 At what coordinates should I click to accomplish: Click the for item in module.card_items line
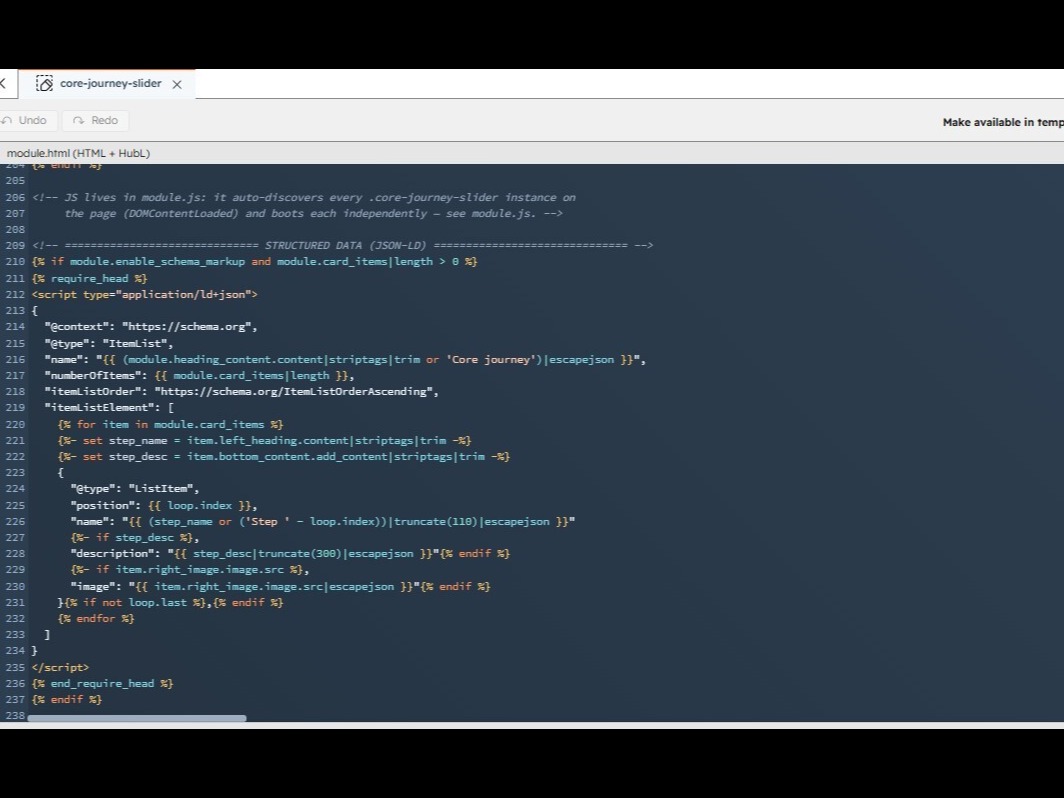click(170, 424)
